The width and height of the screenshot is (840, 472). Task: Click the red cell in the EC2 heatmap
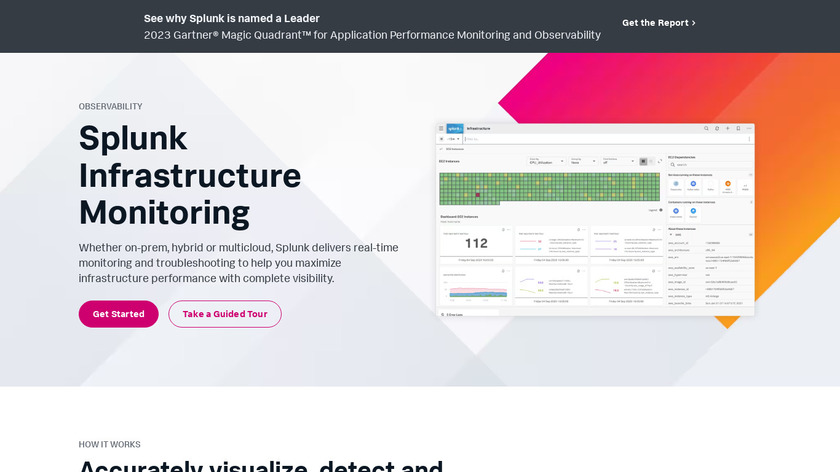pyautogui.click(x=478, y=195)
